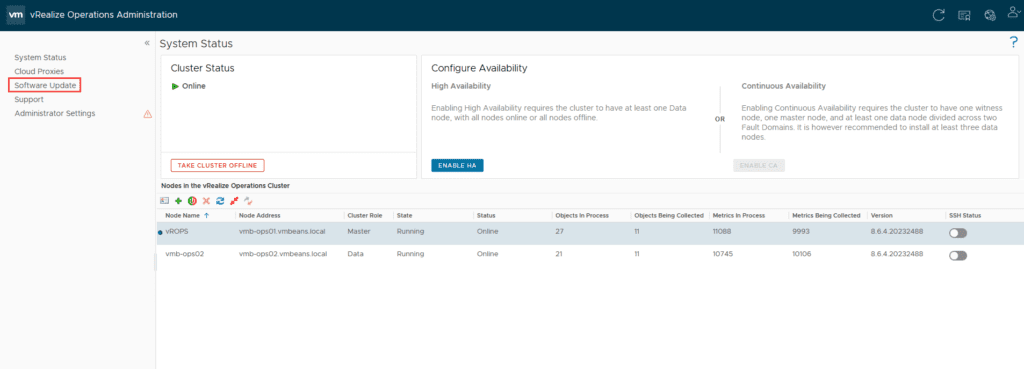
Task: Click the Cluster Status panel heading
Action: [202, 68]
